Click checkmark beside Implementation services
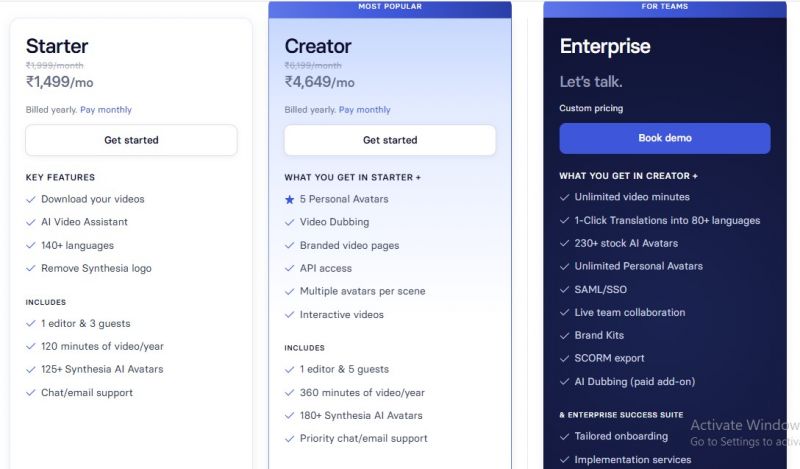800x469 pixels. 564,460
